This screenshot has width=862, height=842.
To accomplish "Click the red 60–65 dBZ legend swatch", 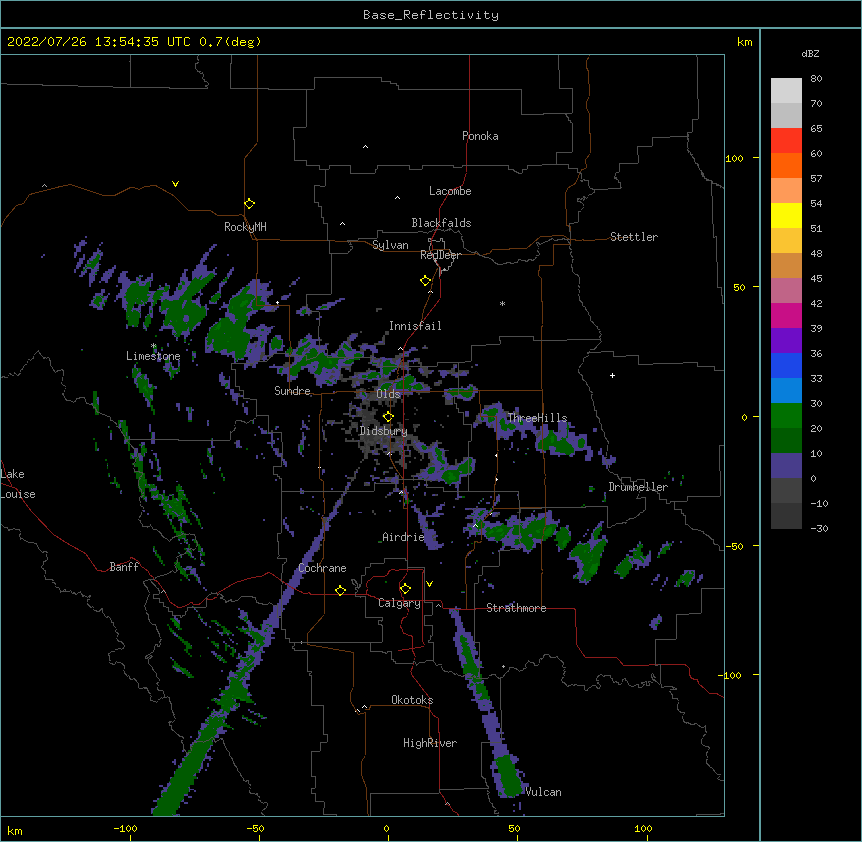I will [786, 141].
